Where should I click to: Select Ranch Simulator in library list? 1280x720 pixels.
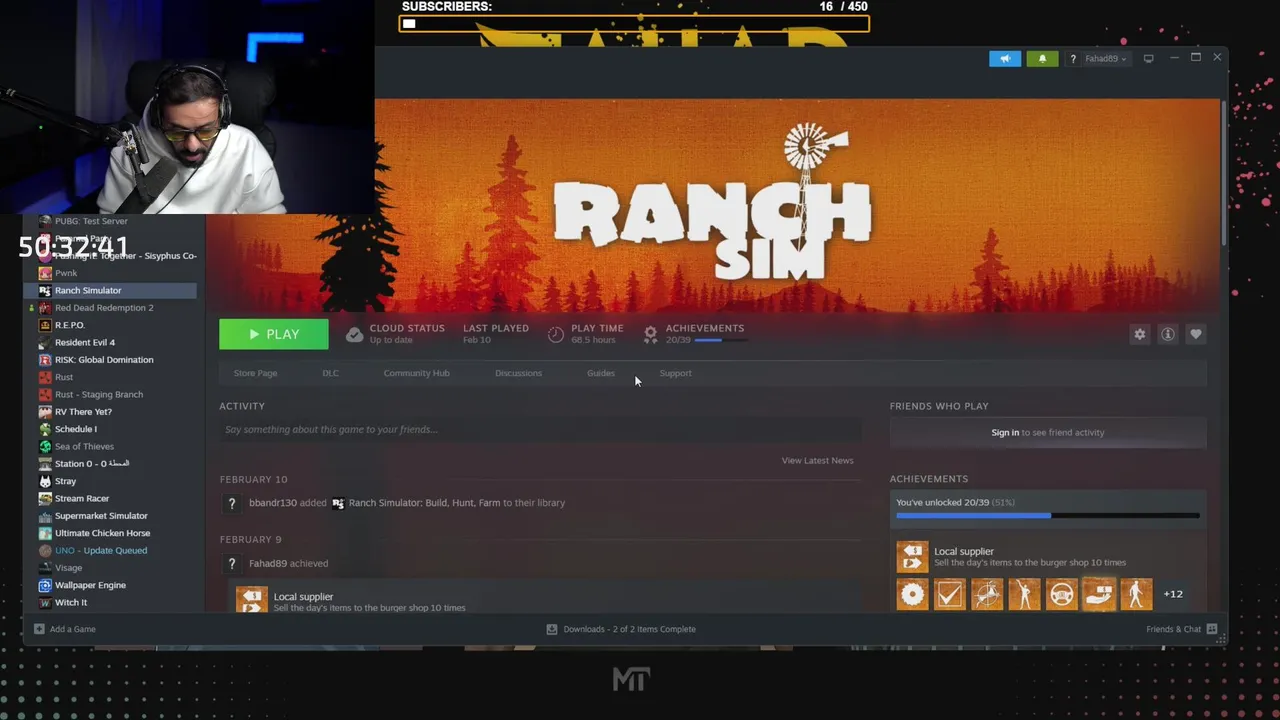click(110, 290)
